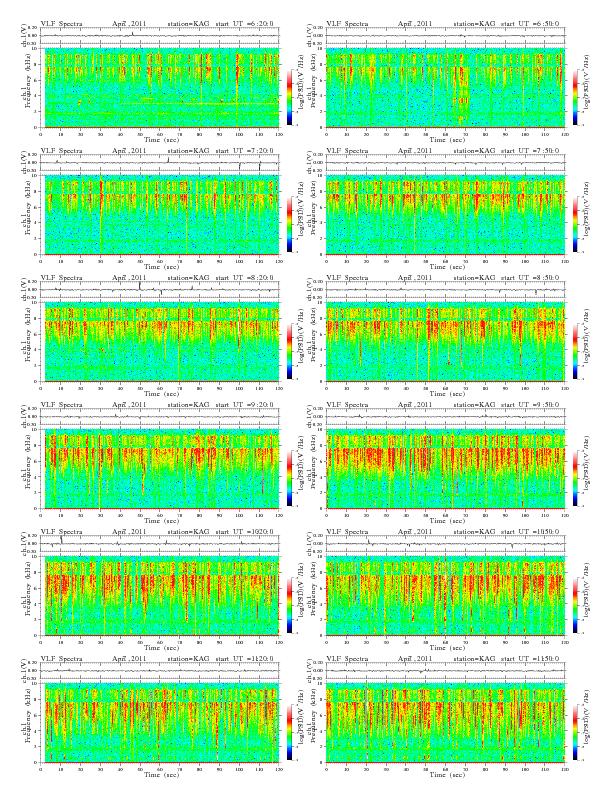
Task: Select the color scale beside the 7:20:0 plot
Action: click(x=290, y=224)
